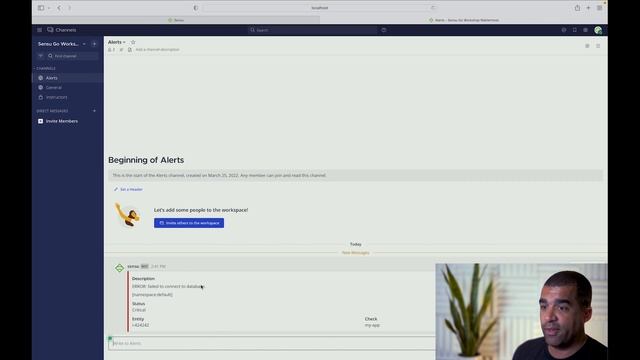Open the Mattermost hamburger menu icon
The image size is (640, 360).
pyautogui.click(x=39, y=30)
